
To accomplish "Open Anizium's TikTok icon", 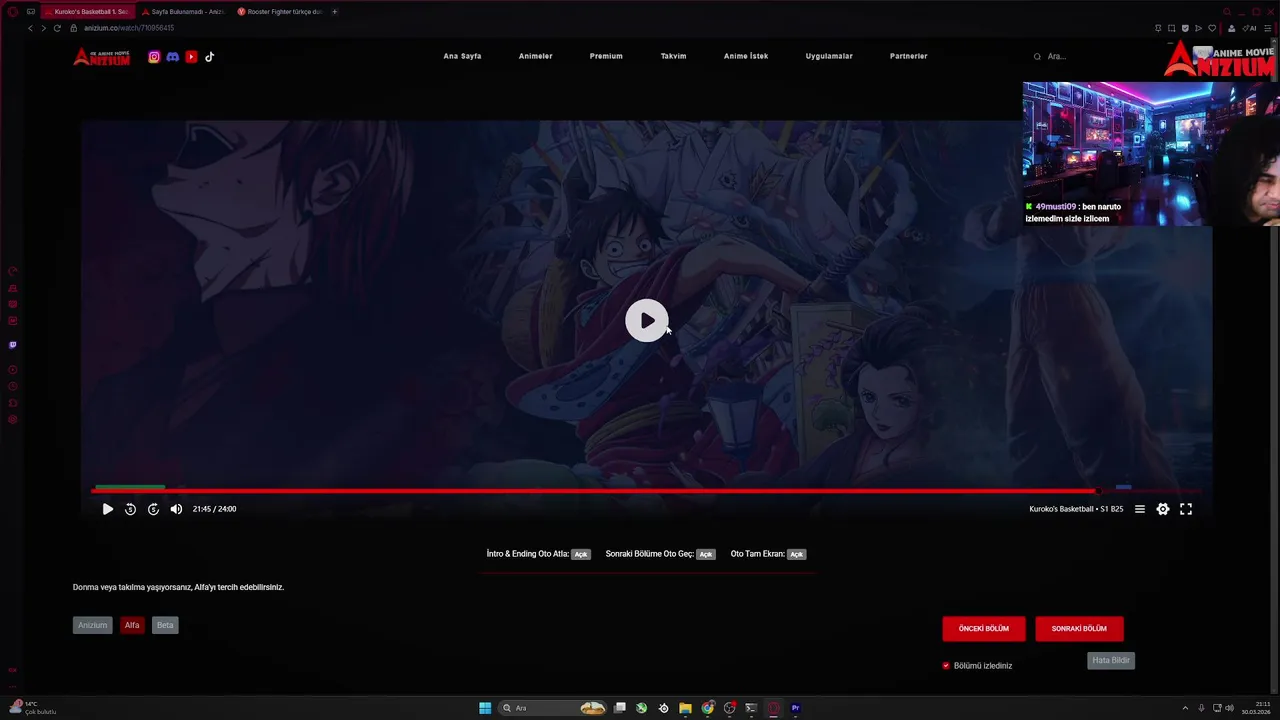I will [209, 57].
